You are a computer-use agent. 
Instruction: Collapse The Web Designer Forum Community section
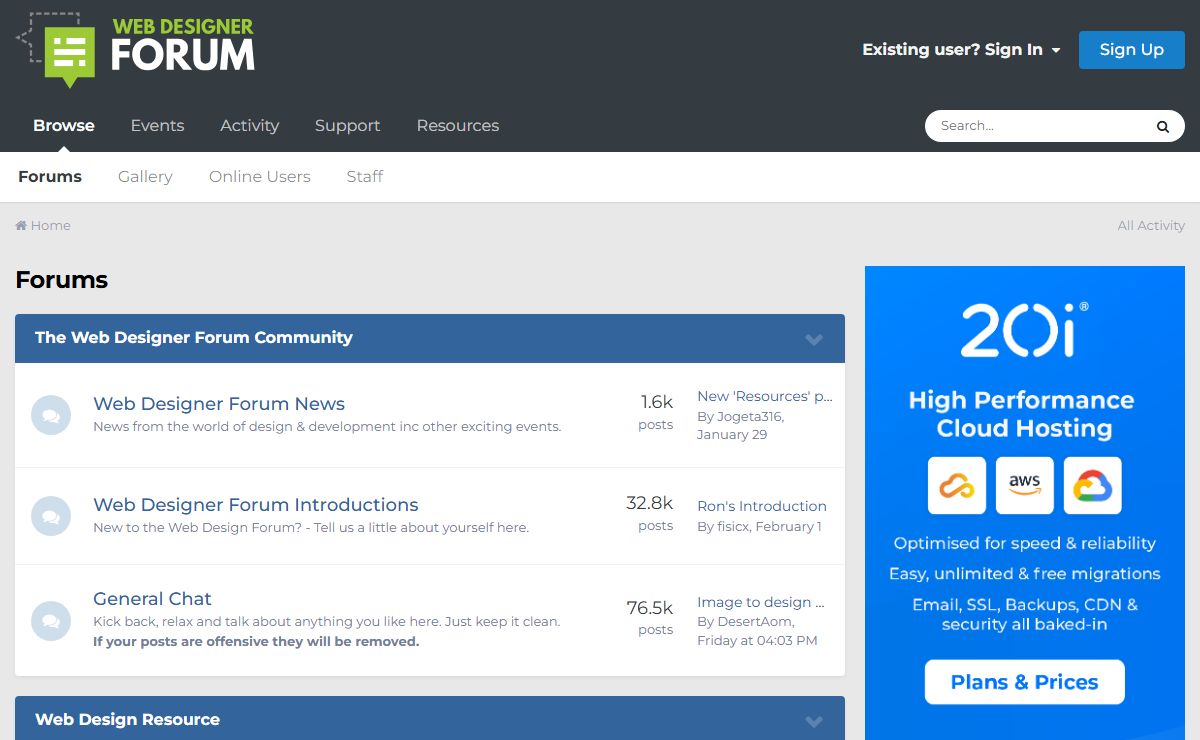[814, 339]
